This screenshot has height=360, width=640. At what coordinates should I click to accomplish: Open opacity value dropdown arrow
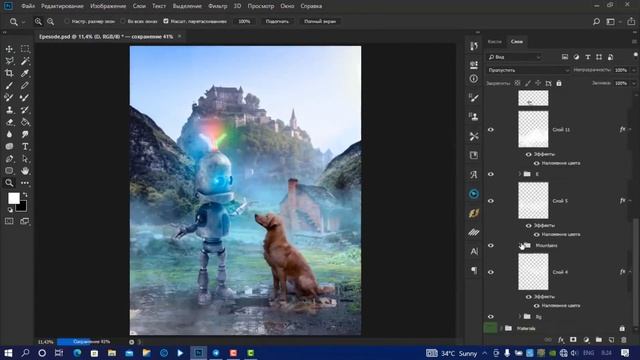tap(633, 70)
